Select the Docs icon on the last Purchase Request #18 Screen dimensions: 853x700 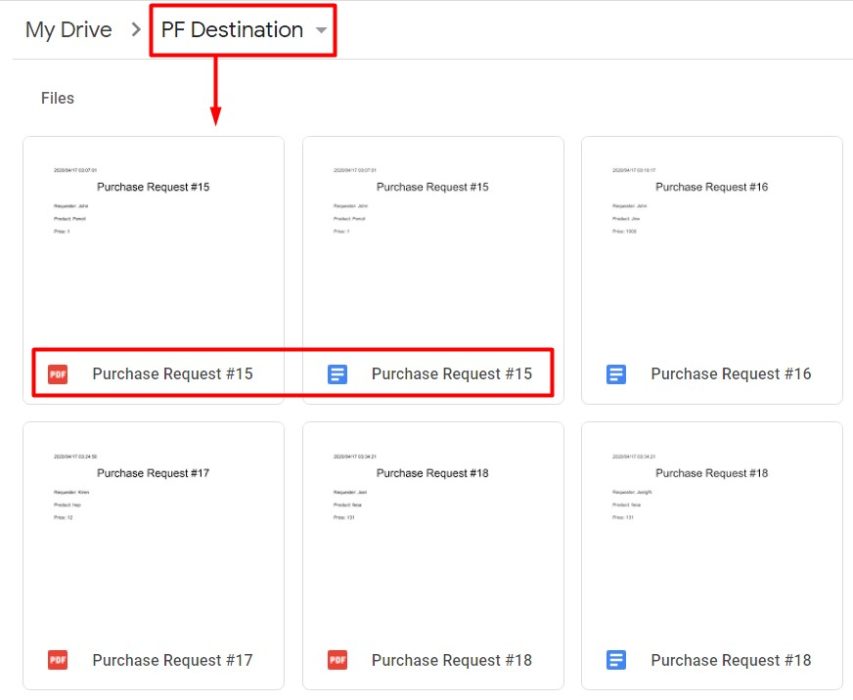pos(615,660)
